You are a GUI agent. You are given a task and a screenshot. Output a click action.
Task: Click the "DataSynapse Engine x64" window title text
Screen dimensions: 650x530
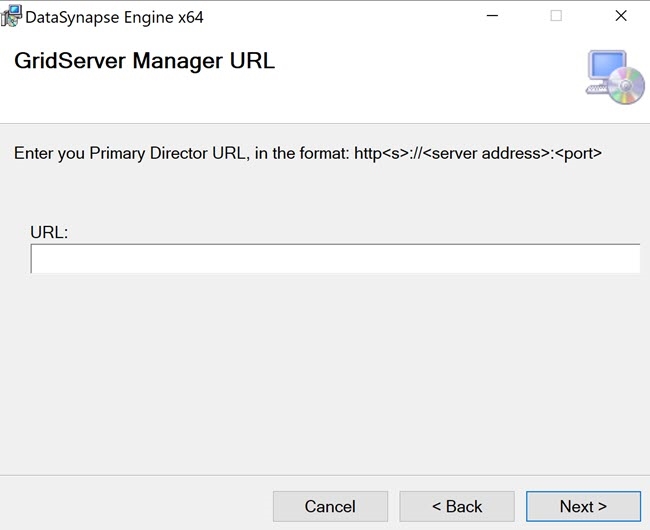tap(114, 17)
